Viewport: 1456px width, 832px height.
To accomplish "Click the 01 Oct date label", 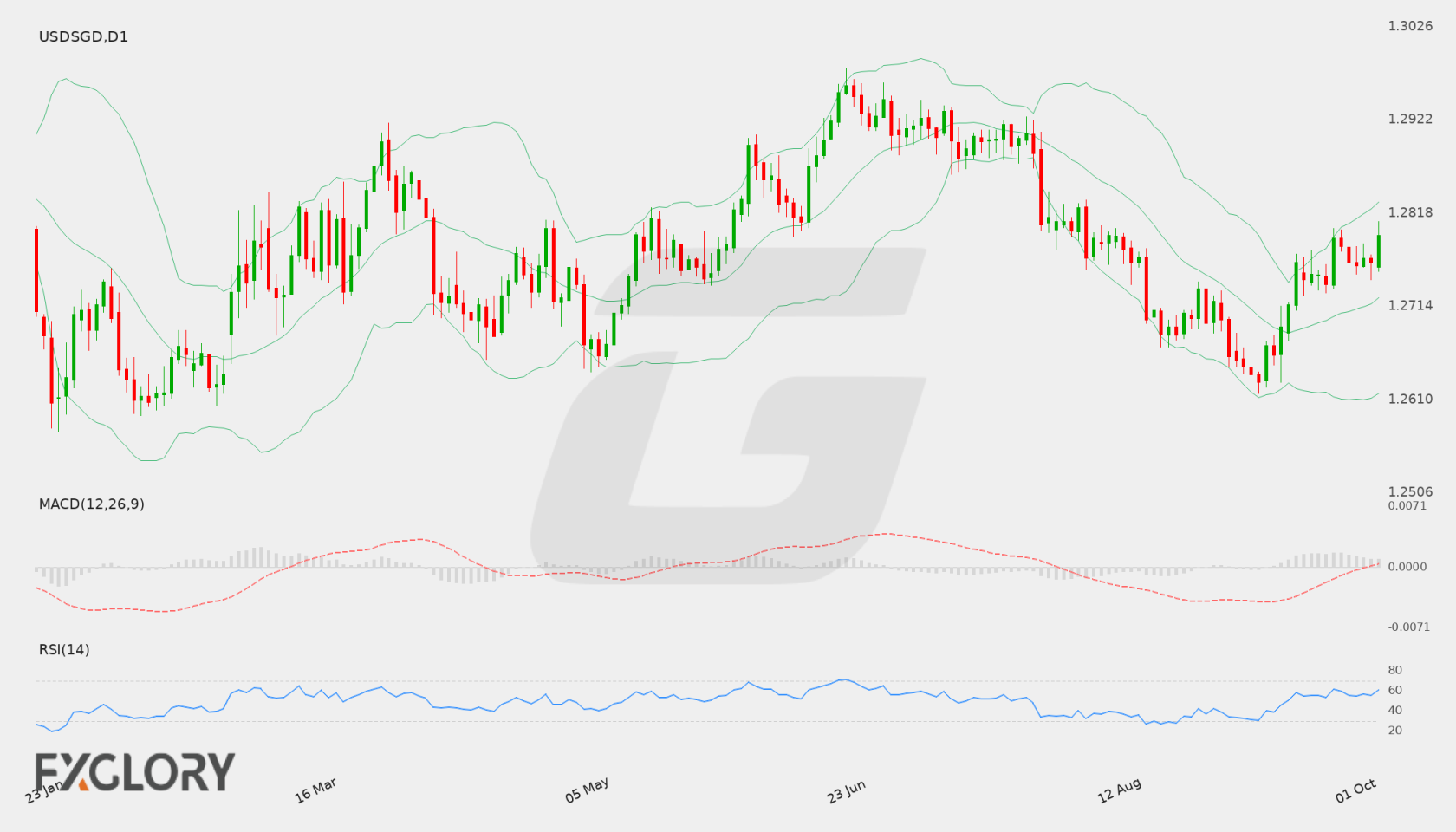I will click(1356, 791).
